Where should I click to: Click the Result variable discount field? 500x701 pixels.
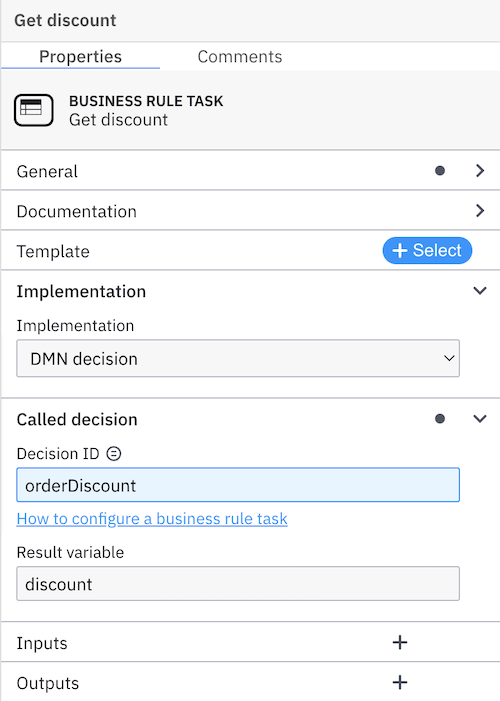(x=238, y=584)
